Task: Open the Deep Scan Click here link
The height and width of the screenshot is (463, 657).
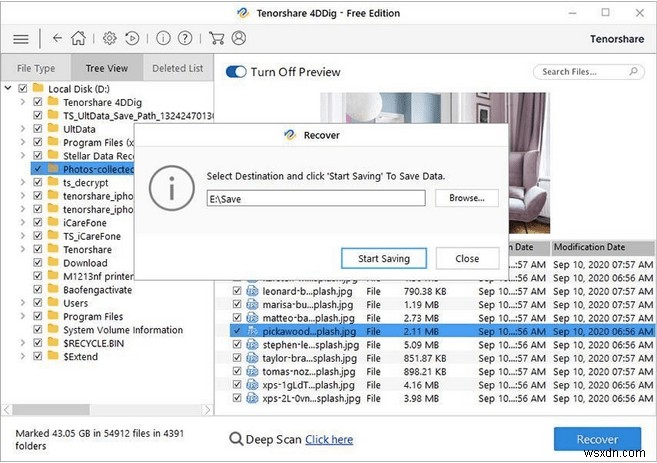Action: pos(329,439)
